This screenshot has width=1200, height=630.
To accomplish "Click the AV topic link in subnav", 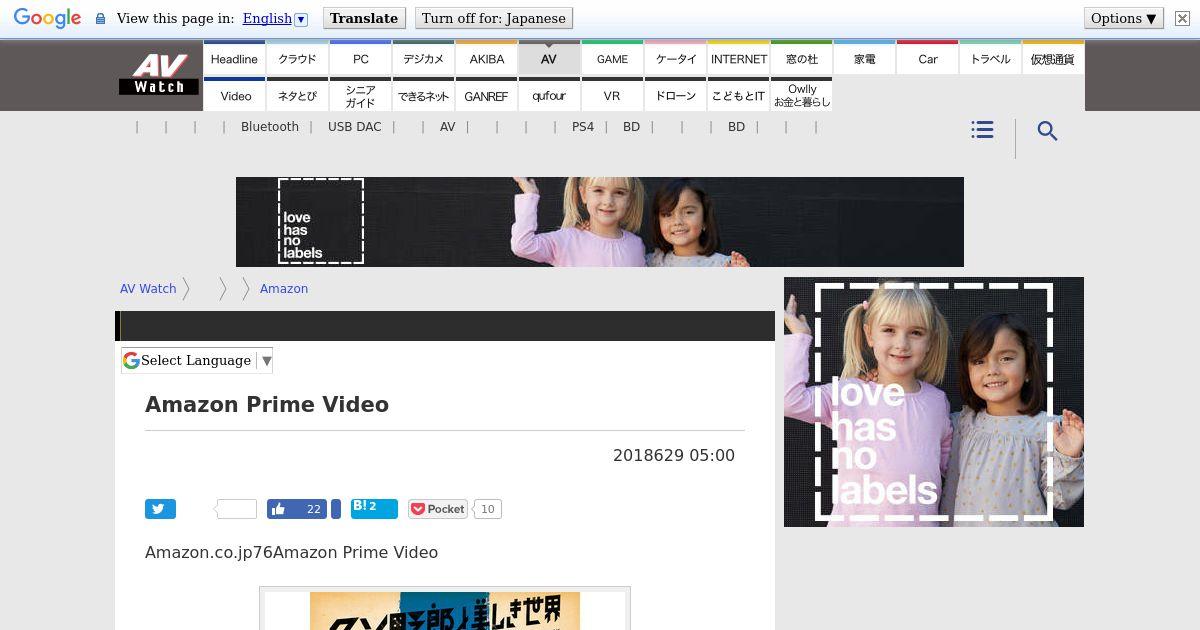I will (447, 127).
